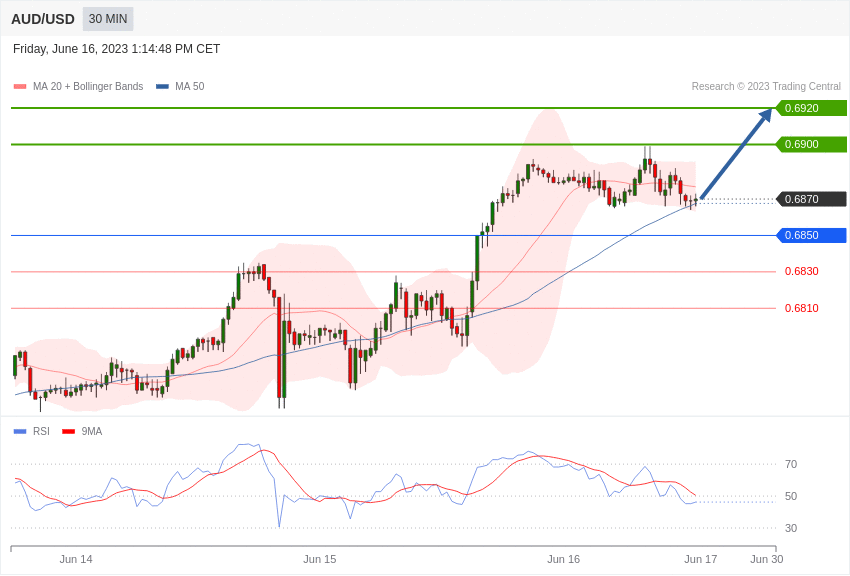Click the dark 0.6870 current price tag
Viewport: 850px width, 576px height.
pyautogui.click(x=811, y=199)
